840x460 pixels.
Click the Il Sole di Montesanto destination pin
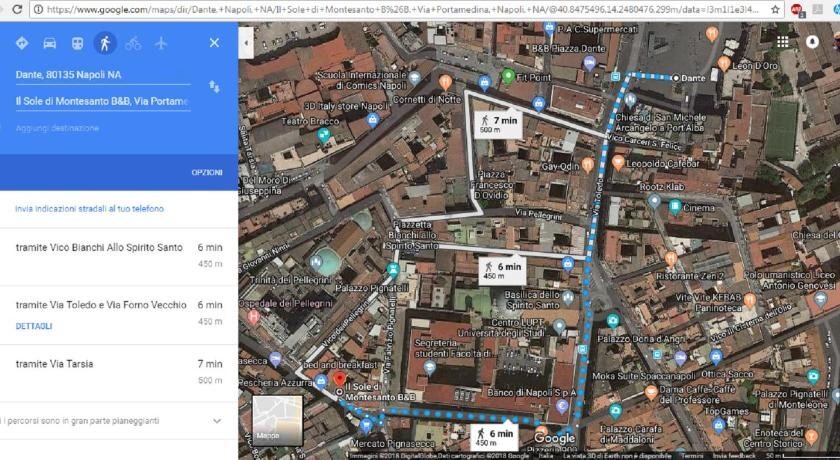pyautogui.click(x=340, y=383)
